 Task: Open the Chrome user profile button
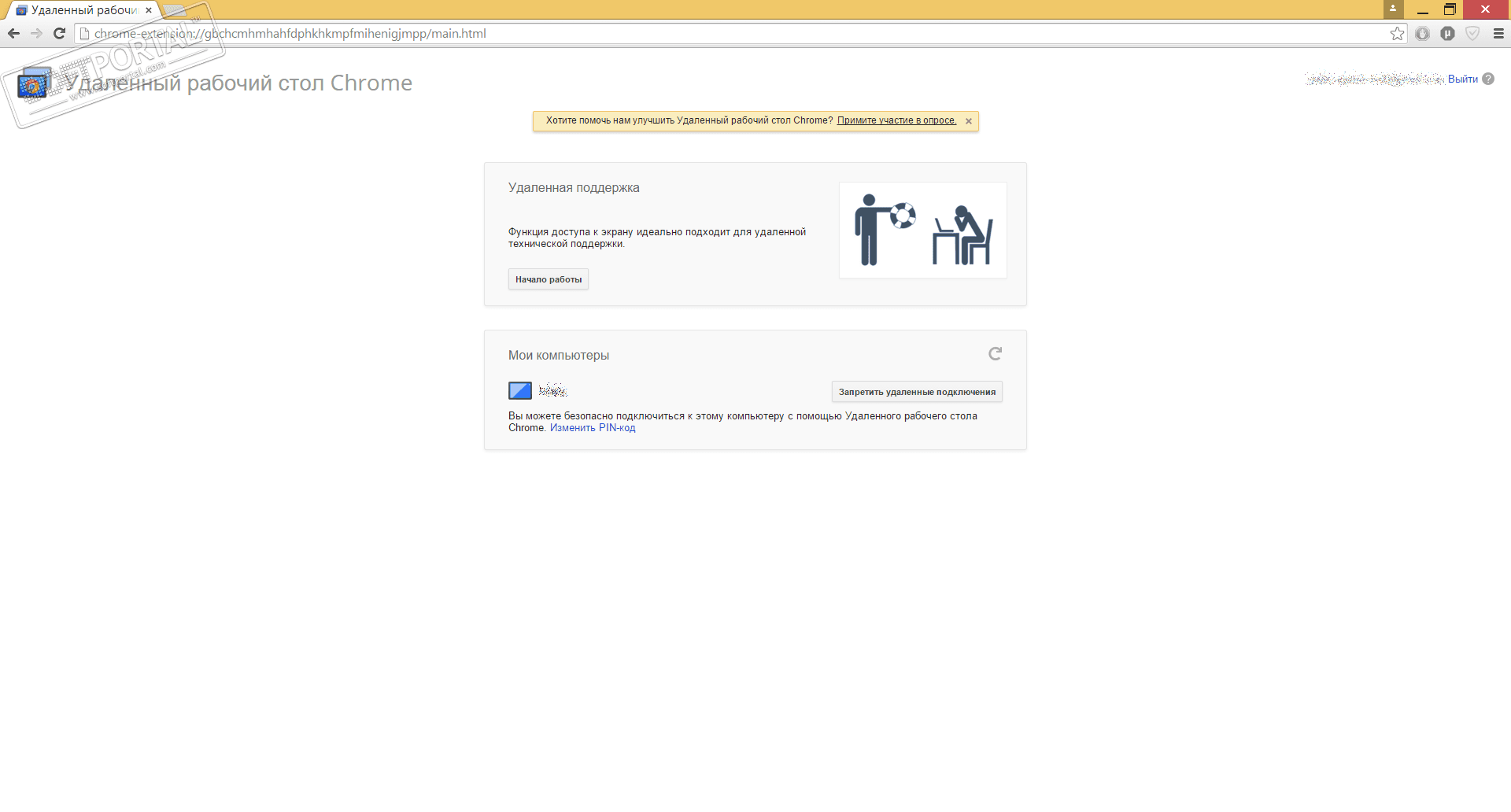point(1393,9)
